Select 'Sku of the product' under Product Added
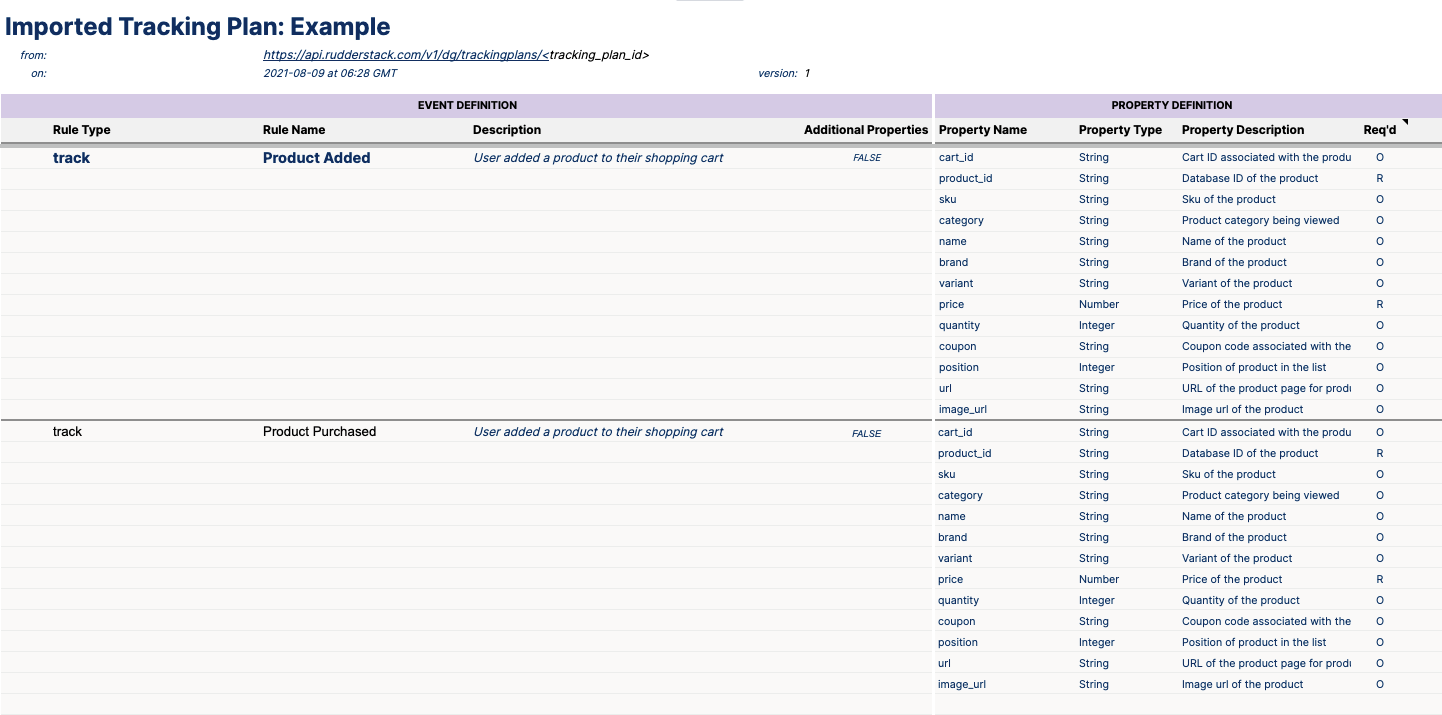 [x=1229, y=199]
